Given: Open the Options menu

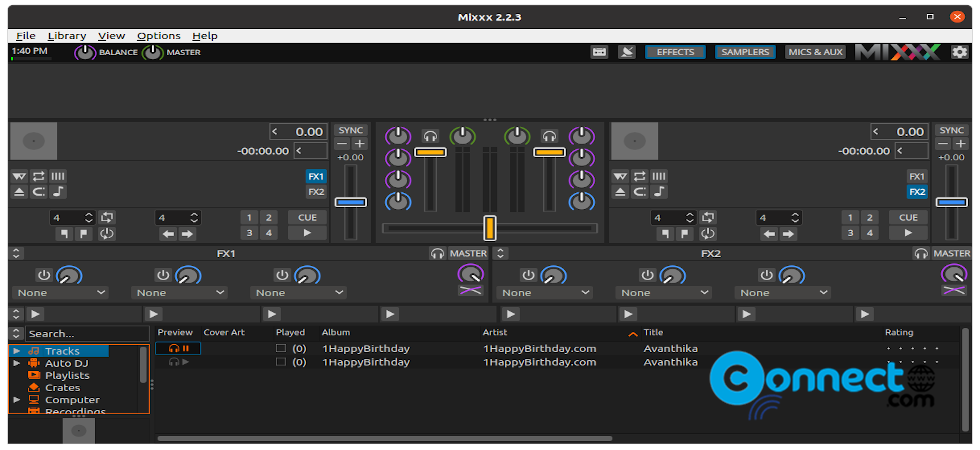Looking at the screenshot, I should (x=159, y=36).
